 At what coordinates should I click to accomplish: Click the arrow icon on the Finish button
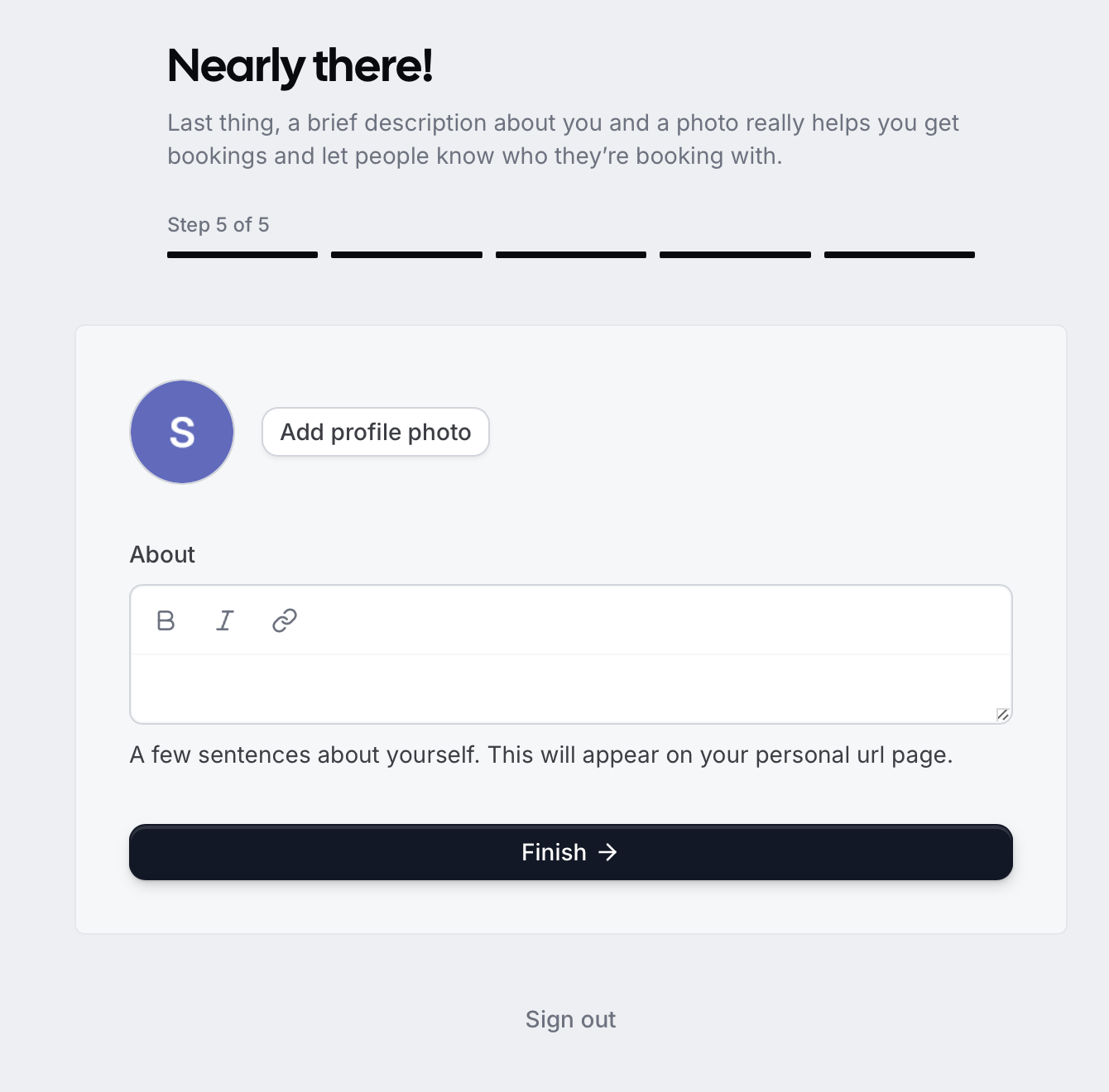point(608,852)
